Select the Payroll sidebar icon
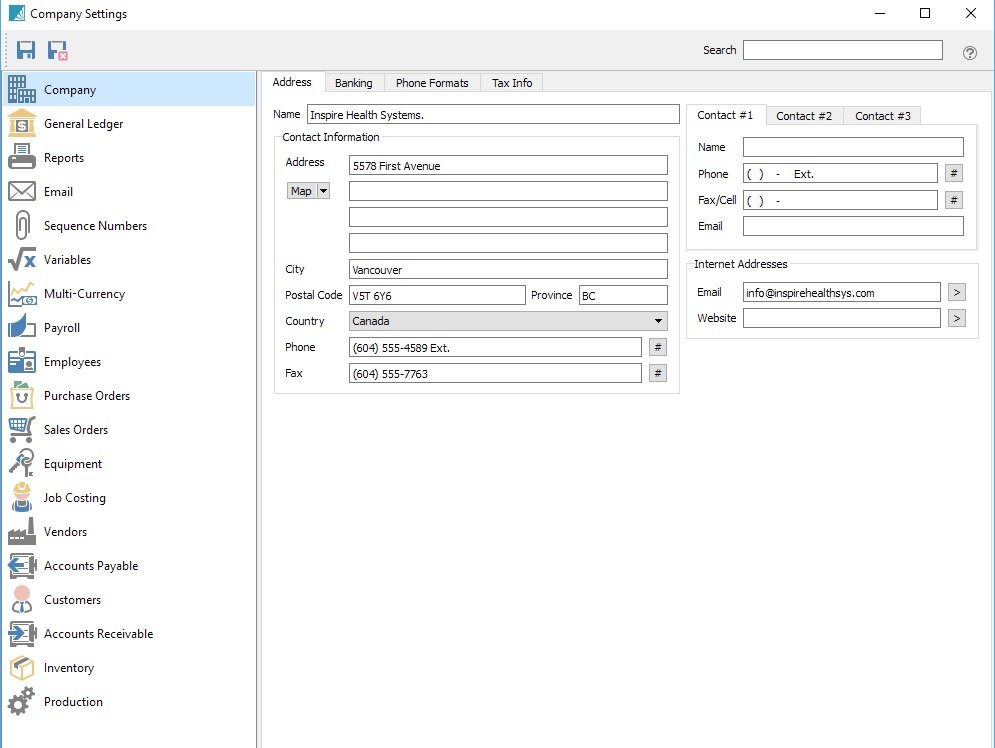 (x=21, y=328)
